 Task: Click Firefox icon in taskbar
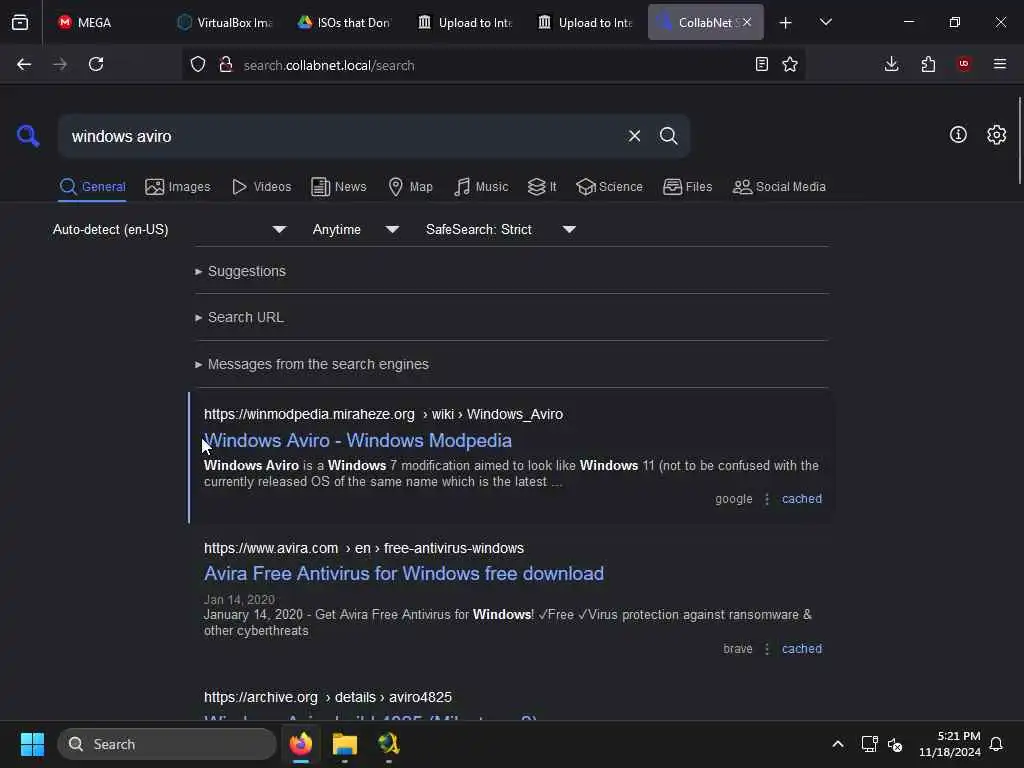click(x=301, y=744)
